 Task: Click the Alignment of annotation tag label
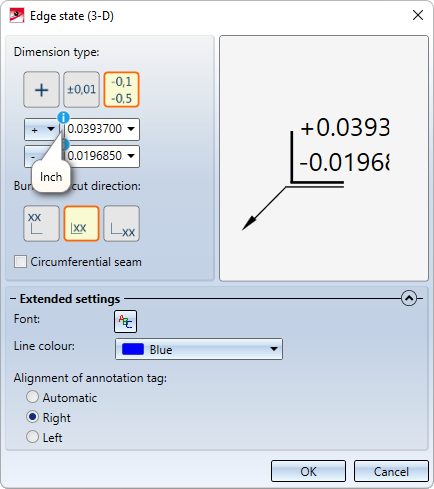point(90,378)
